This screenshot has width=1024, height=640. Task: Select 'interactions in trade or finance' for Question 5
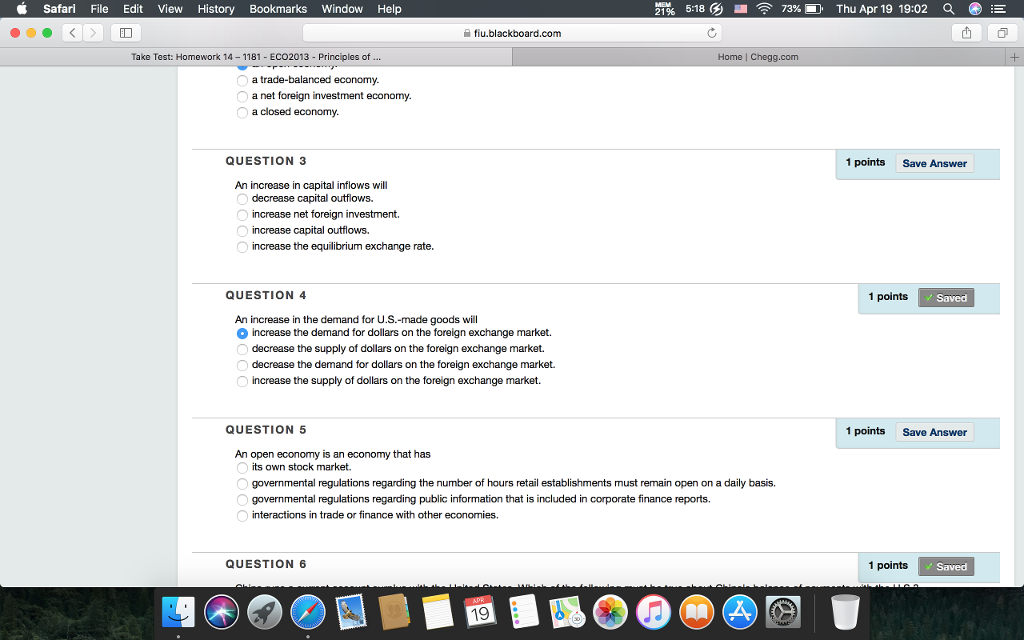pos(242,515)
